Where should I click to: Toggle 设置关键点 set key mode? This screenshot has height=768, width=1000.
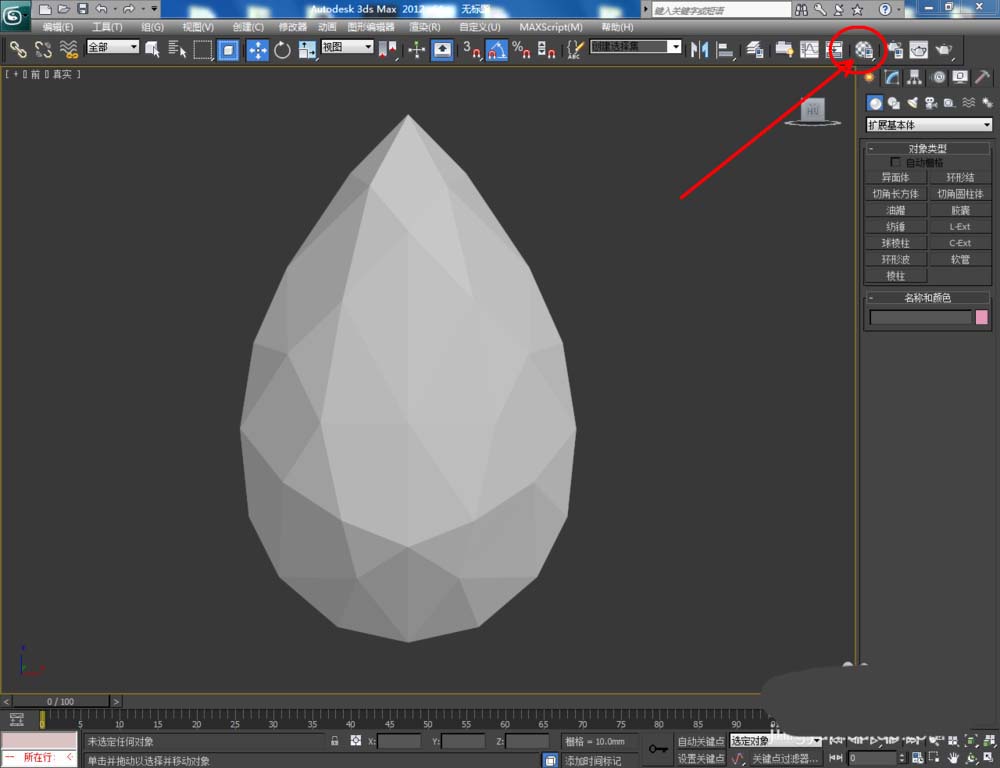[x=700, y=758]
